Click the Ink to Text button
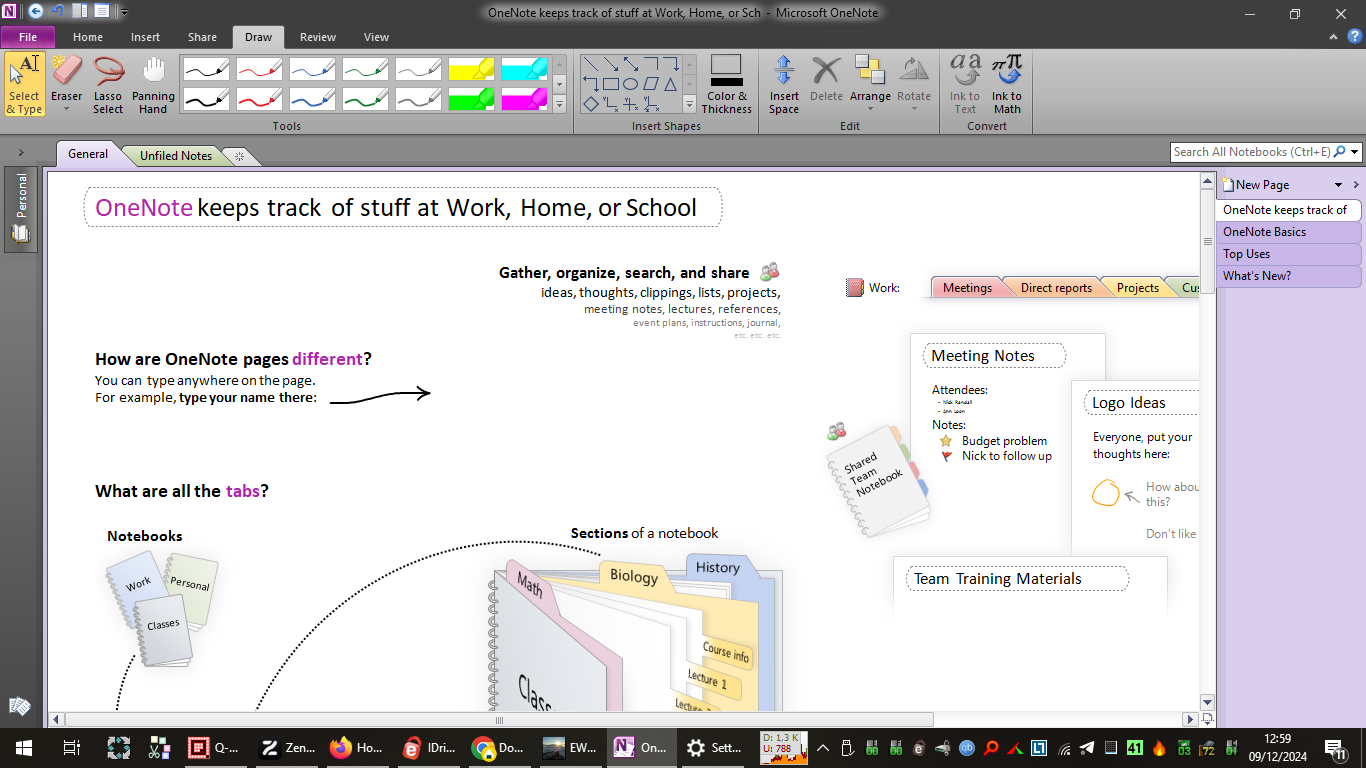Screen dimensions: 1366x768 click(965, 85)
